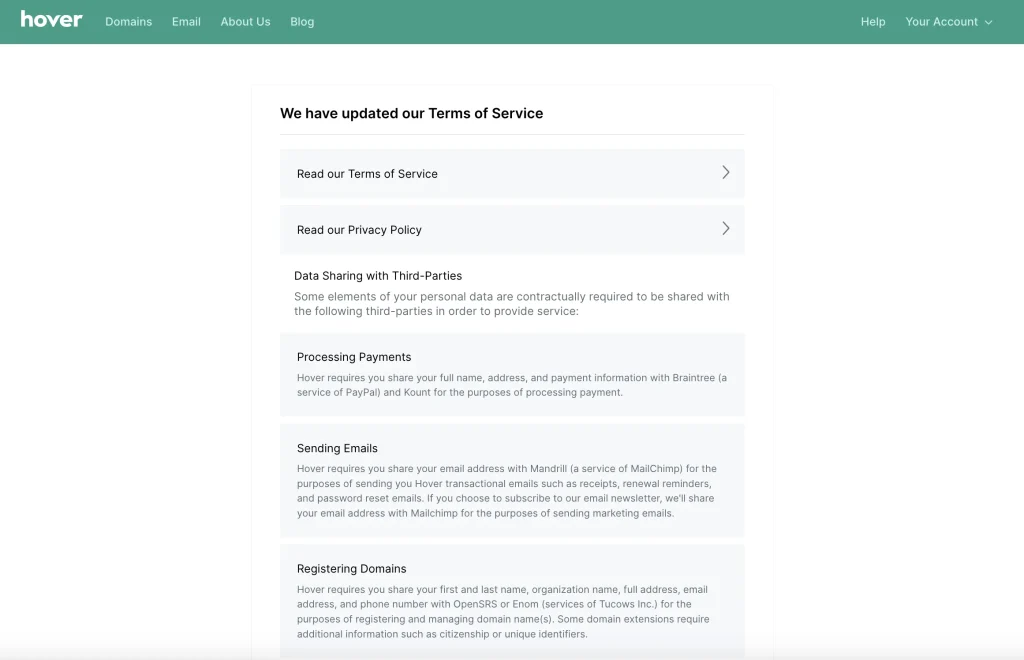Click the right chevron on the Privacy Policy row

pos(726,228)
